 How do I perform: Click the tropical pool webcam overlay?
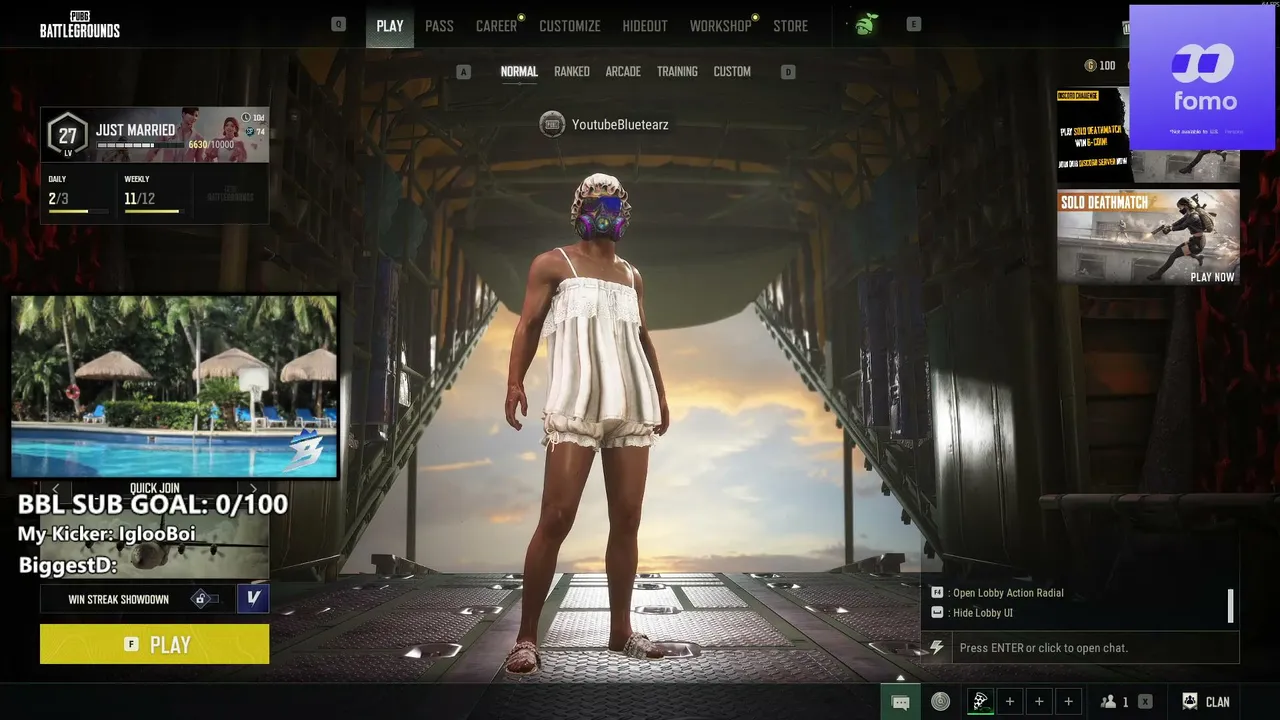click(x=174, y=386)
